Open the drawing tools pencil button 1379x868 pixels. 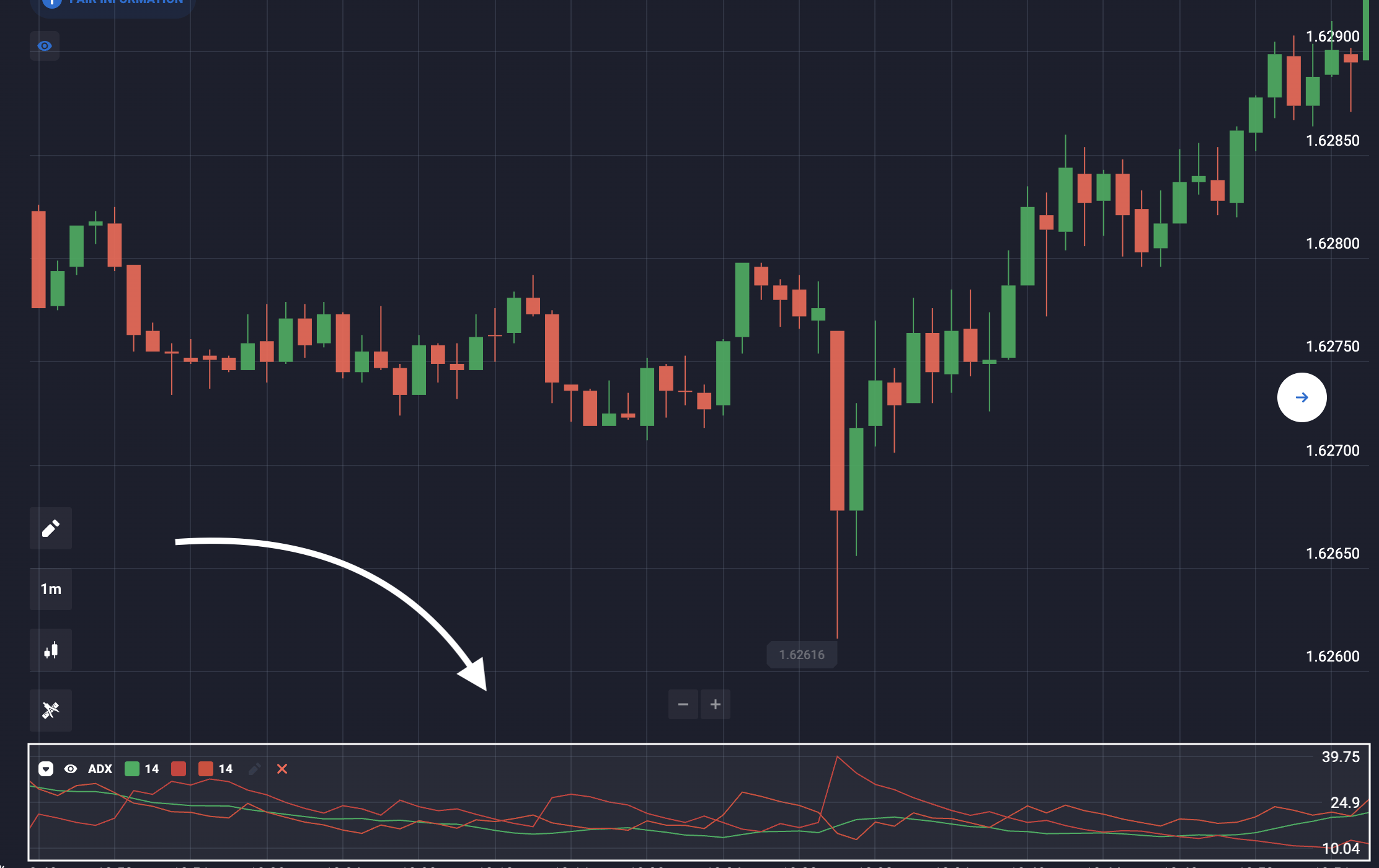(x=51, y=528)
